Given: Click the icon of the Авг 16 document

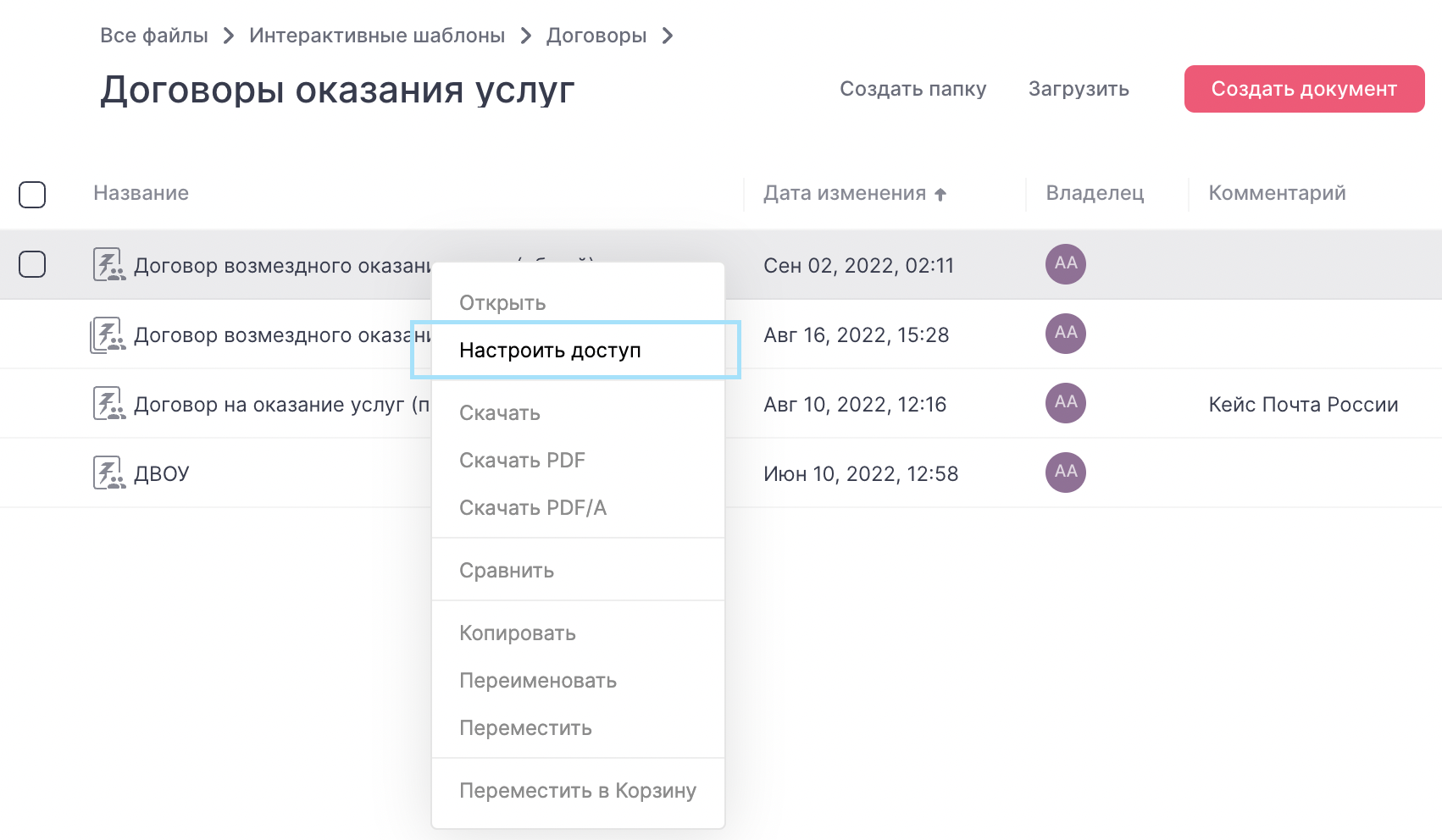Looking at the screenshot, I should pyautogui.click(x=108, y=334).
